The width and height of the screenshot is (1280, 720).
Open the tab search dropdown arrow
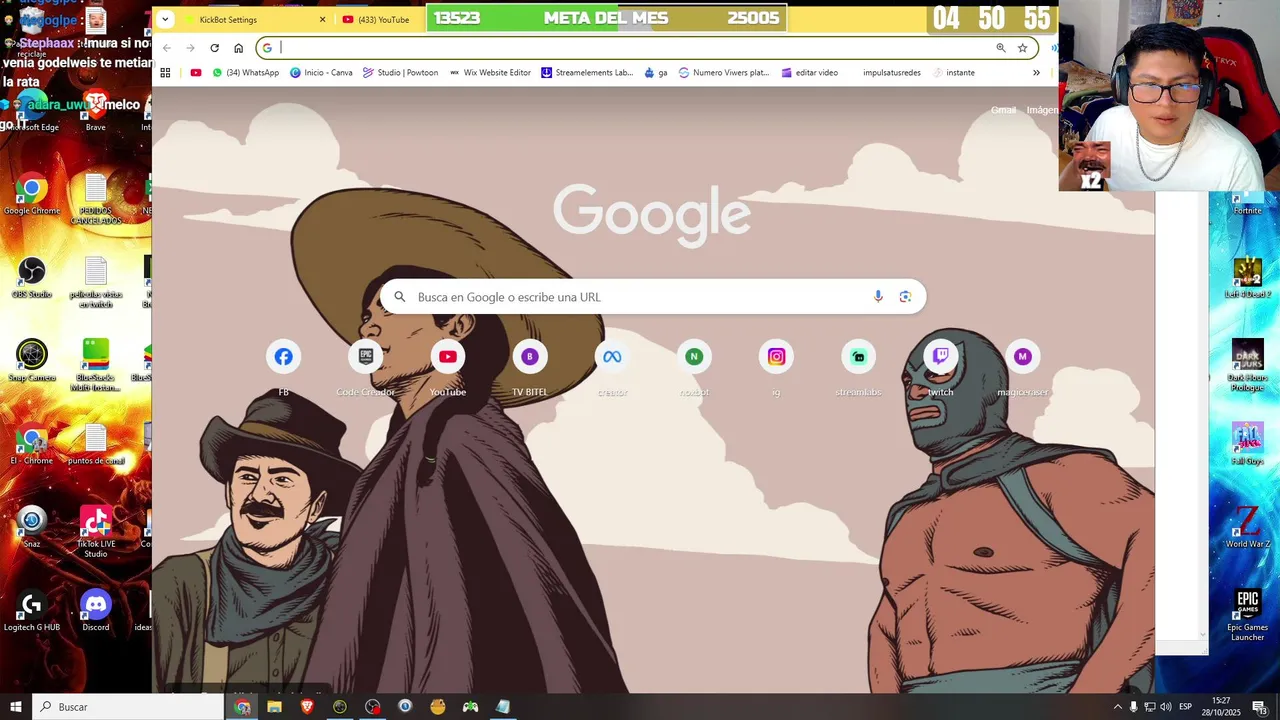point(165,19)
